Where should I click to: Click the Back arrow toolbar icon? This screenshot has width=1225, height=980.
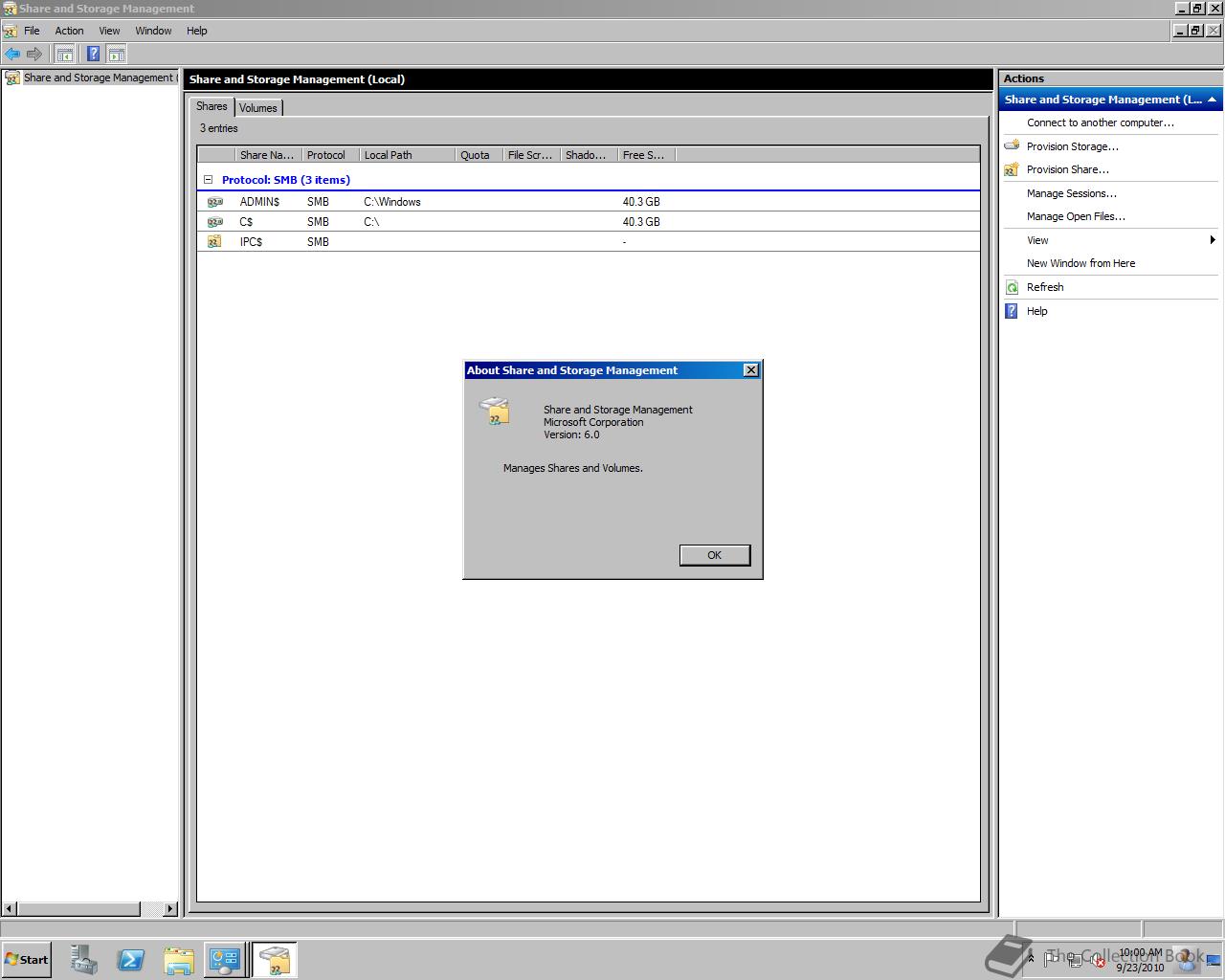click(x=12, y=55)
